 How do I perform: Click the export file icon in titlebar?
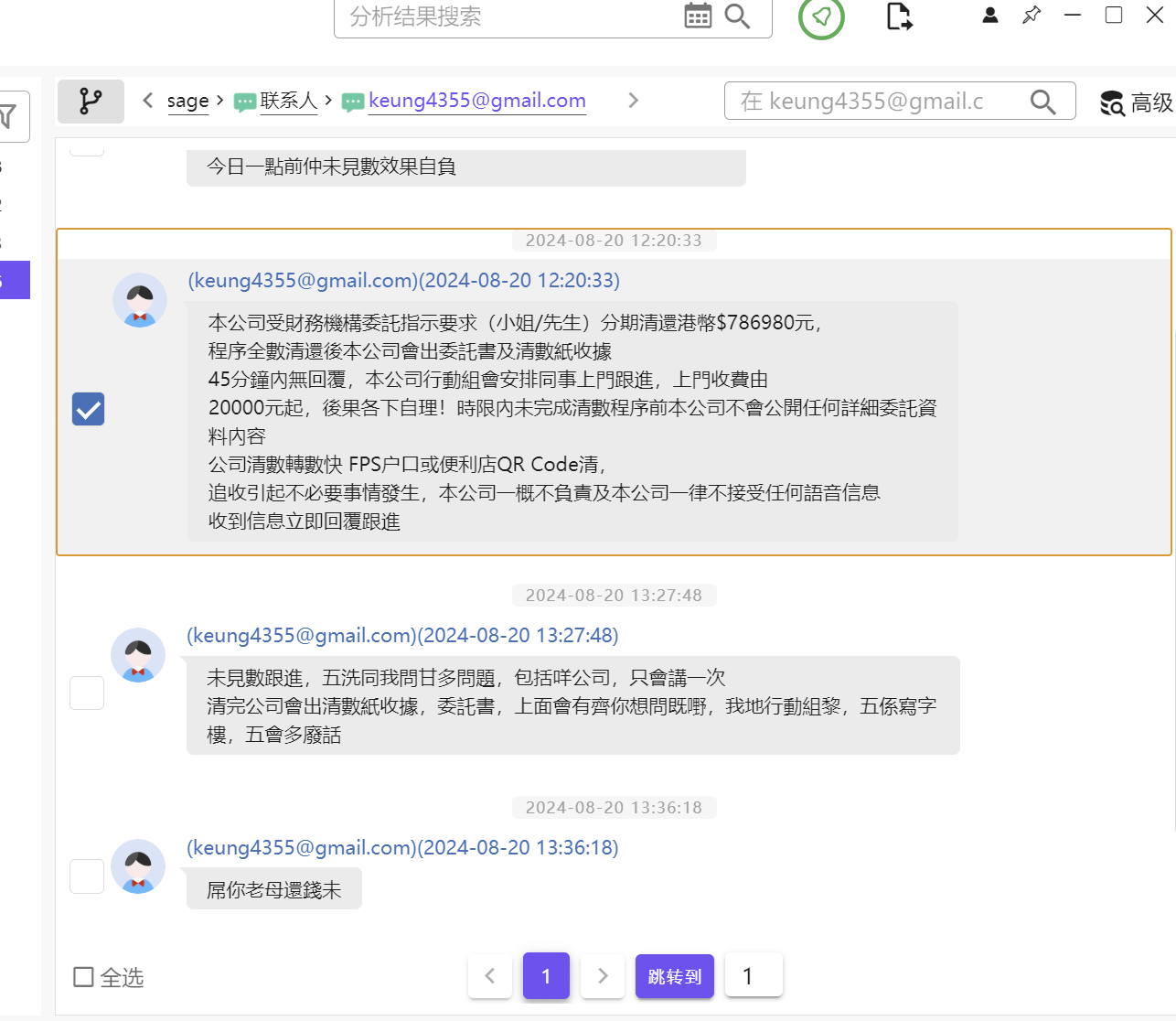(898, 16)
